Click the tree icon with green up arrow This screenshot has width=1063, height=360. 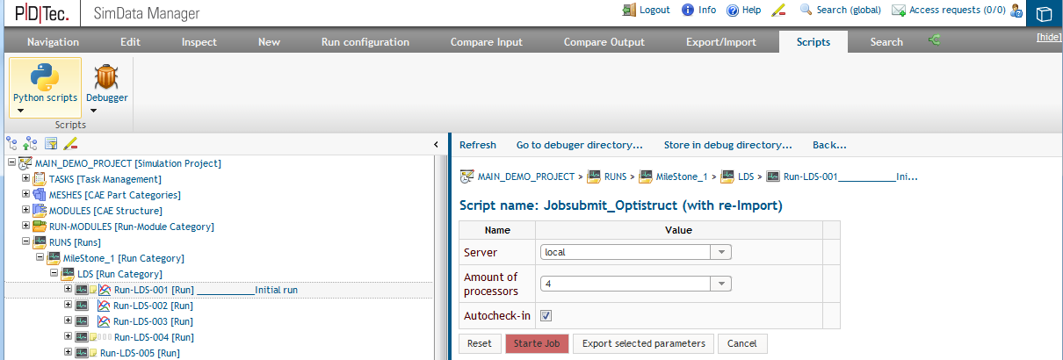click(30, 143)
